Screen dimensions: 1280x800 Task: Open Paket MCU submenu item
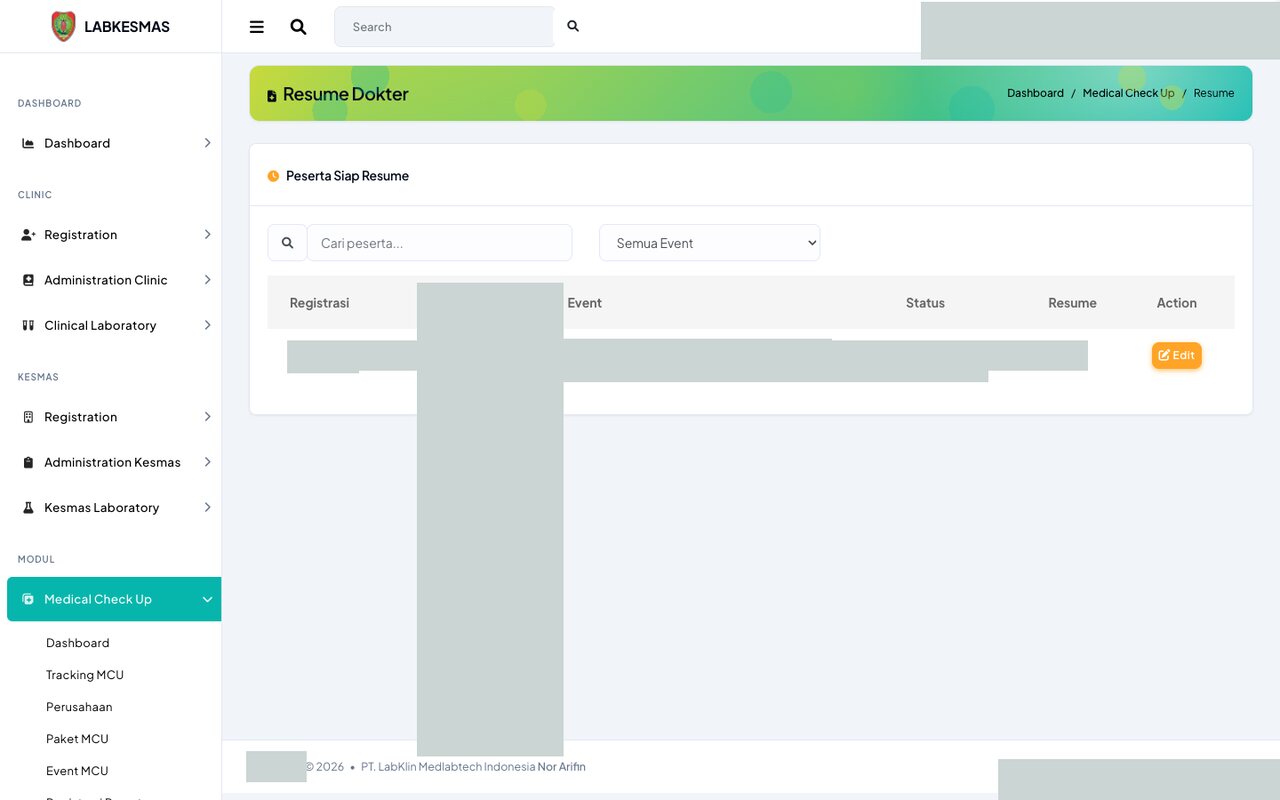[77, 739]
